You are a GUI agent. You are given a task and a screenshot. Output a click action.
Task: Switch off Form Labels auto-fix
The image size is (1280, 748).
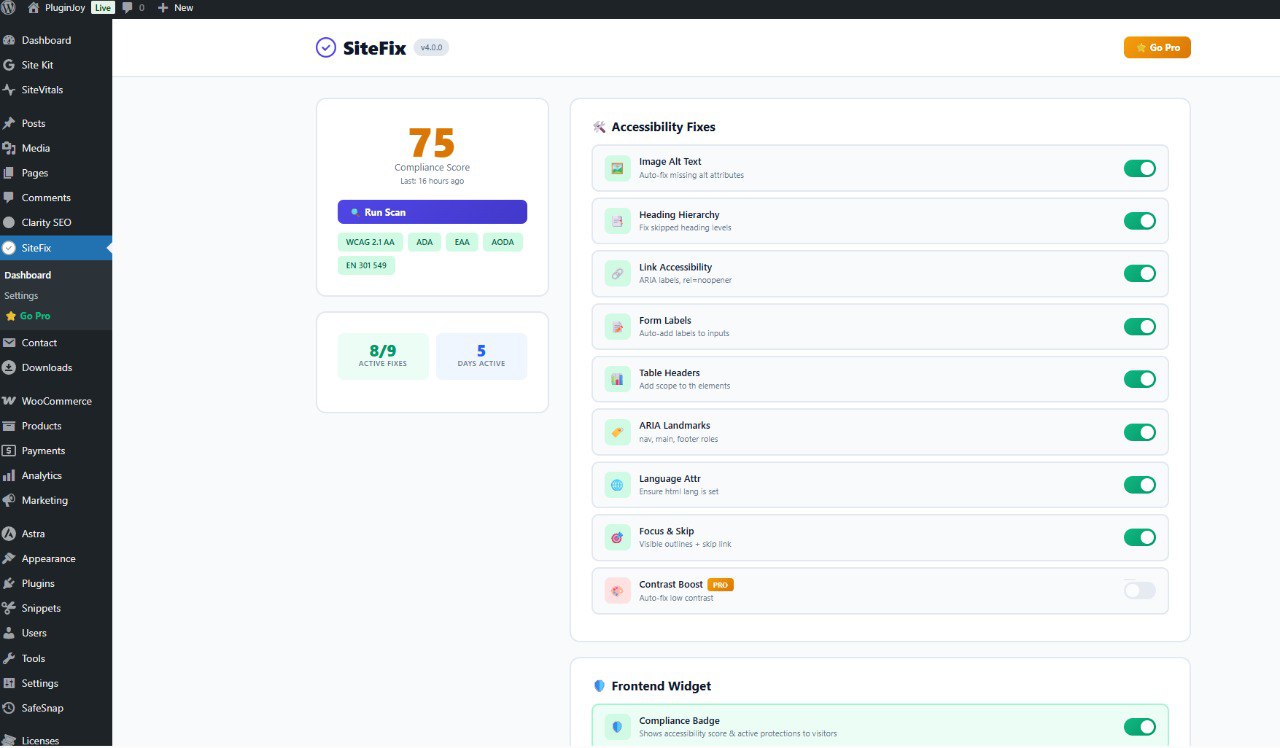[x=1139, y=326]
